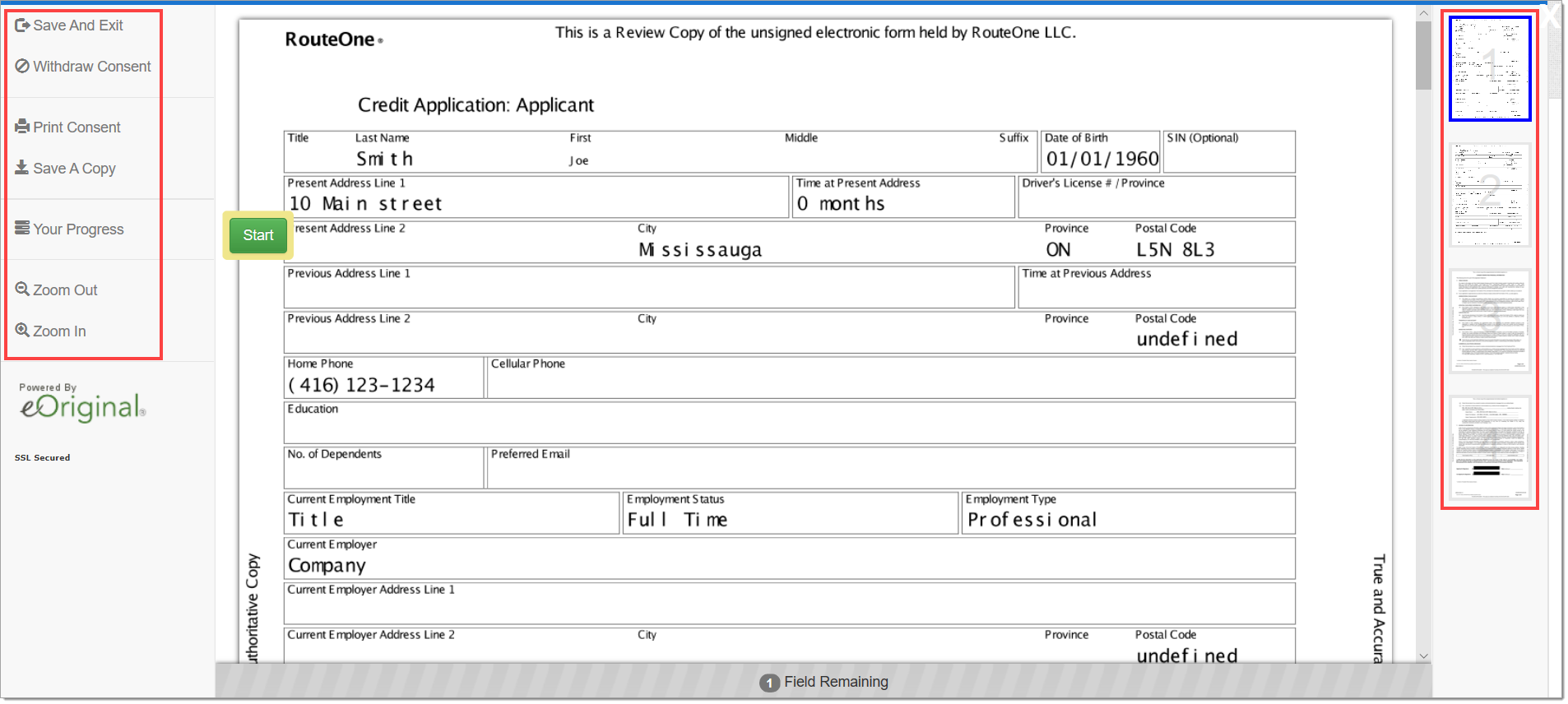Click the scrollbar up arrow
The height and width of the screenshot is (704, 1568).
tap(1424, 12)
